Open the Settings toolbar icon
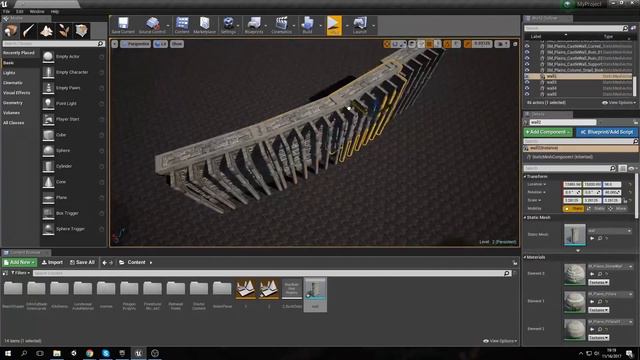 [x=228, y=24]
